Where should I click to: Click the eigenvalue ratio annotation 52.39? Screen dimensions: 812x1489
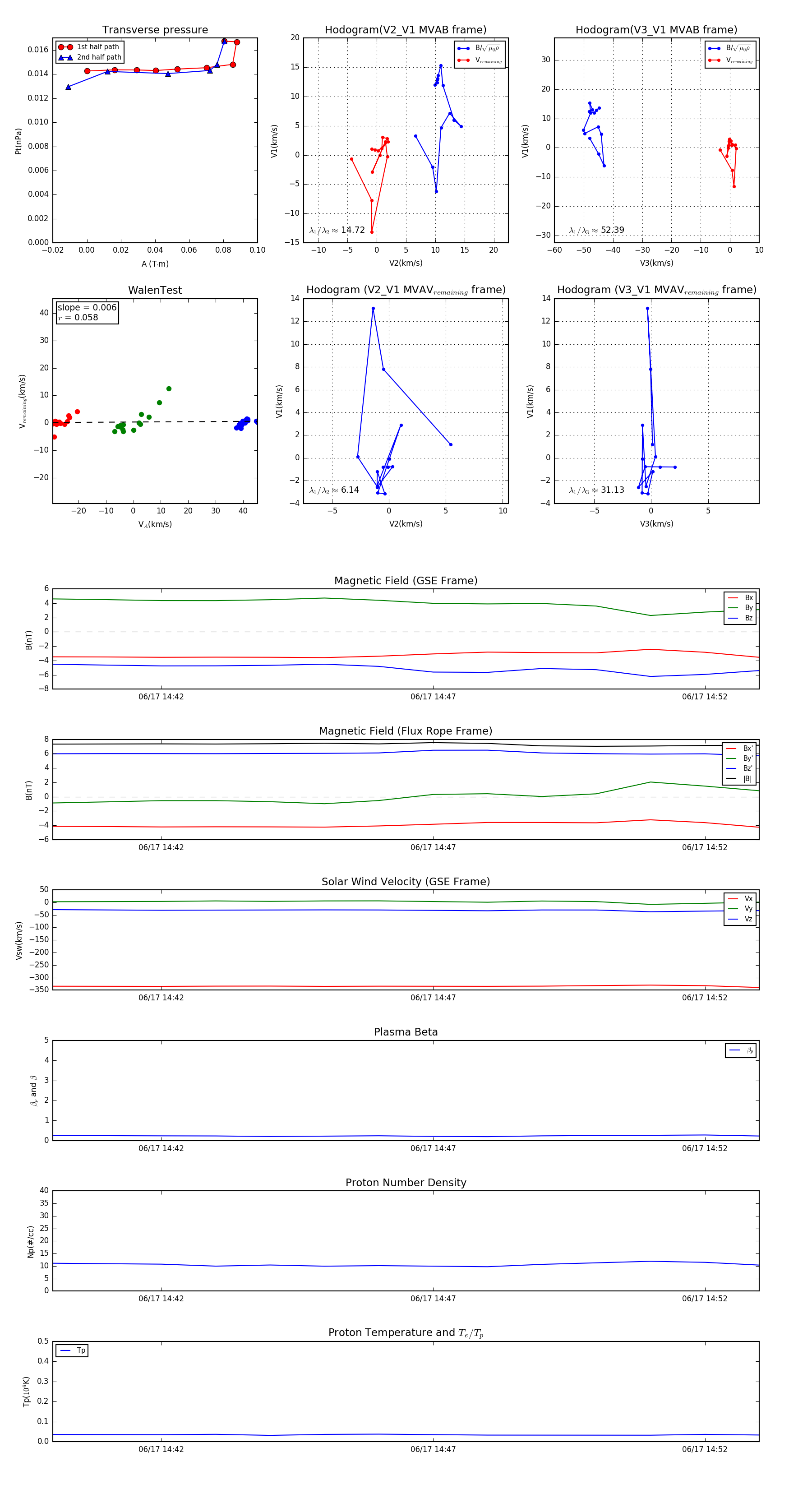tap(596, 230)
